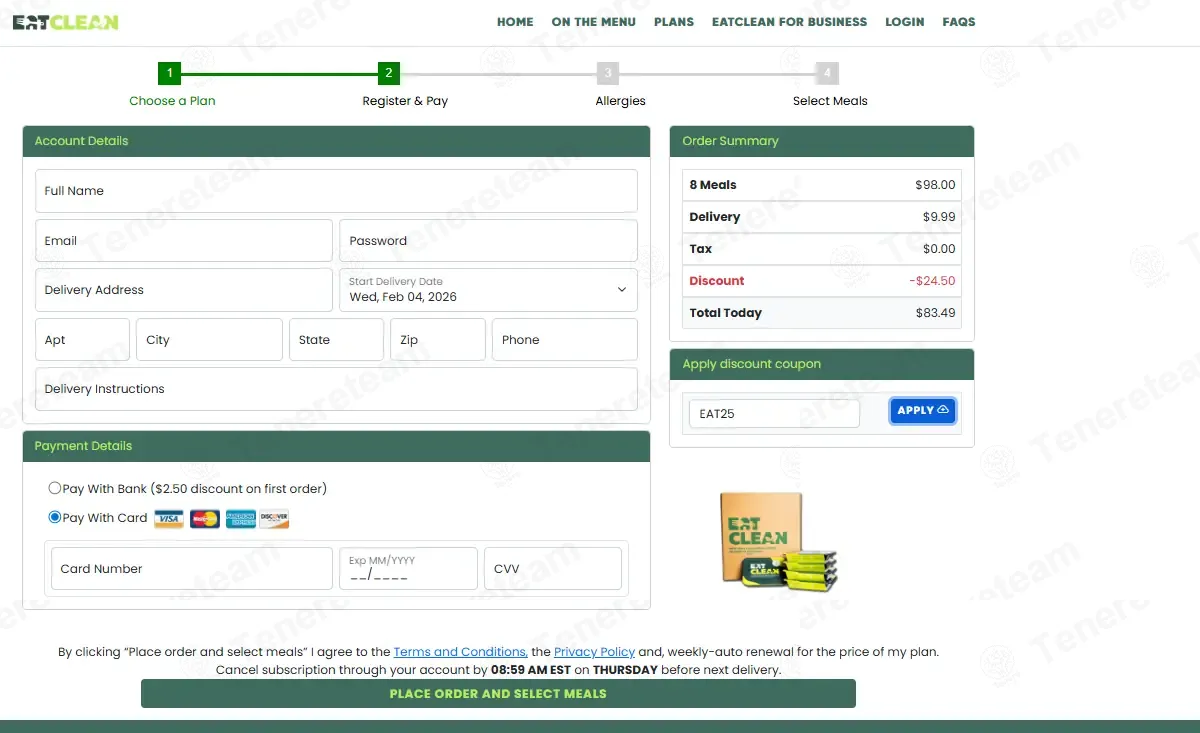The height and width of the screenshot is (733, 1200).
Task: Click the Visa card icon
Action: click(x=169, y=519)
